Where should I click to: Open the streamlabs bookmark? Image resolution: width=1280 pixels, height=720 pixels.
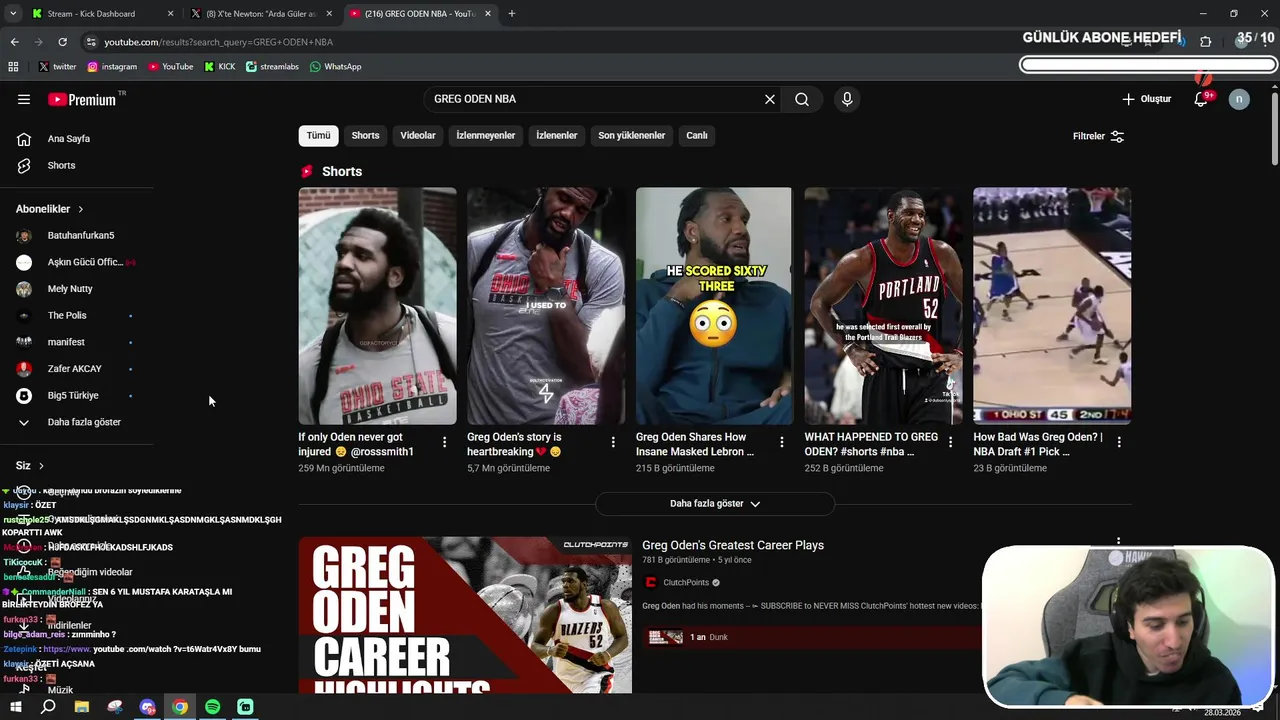coord(272,67)
